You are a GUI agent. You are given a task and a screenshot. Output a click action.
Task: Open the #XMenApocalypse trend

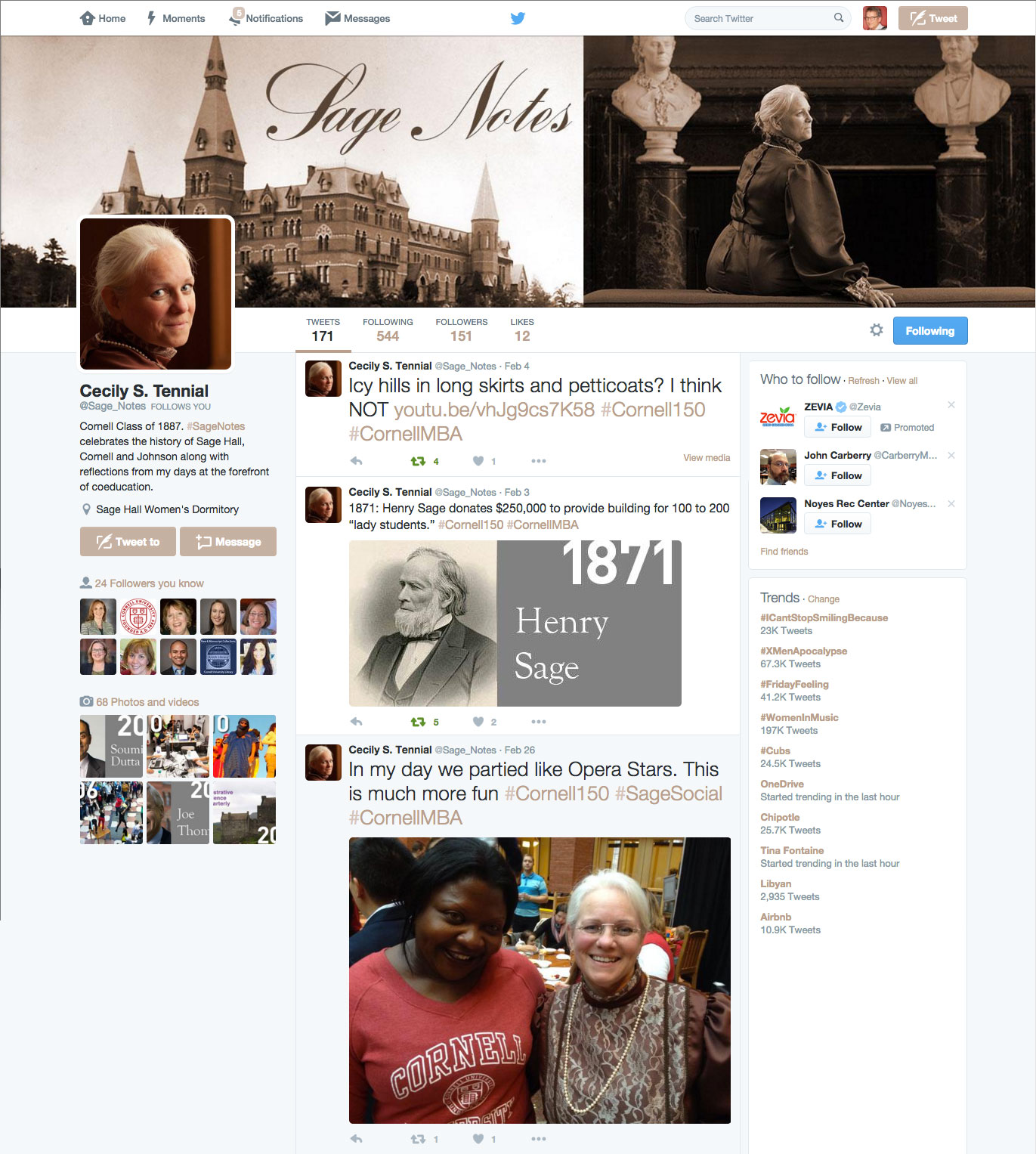coord(804,651)
